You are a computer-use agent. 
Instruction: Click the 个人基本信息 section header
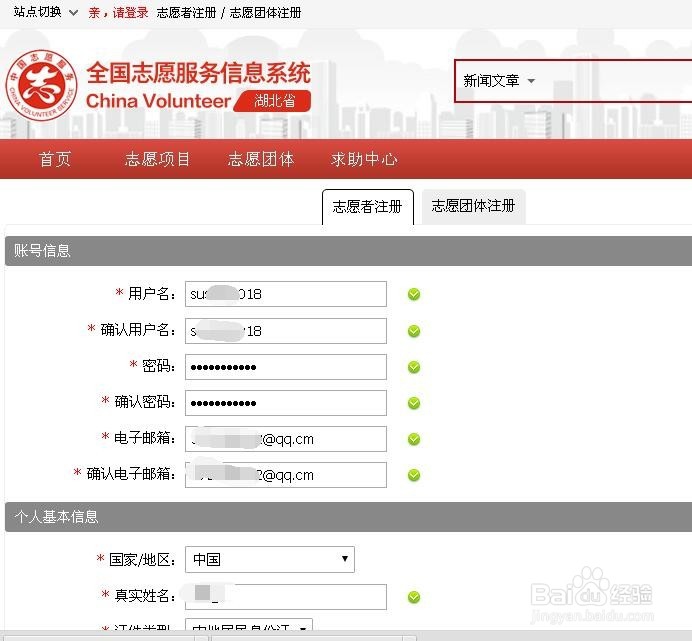pyautogui.click(x=349, y=517)
